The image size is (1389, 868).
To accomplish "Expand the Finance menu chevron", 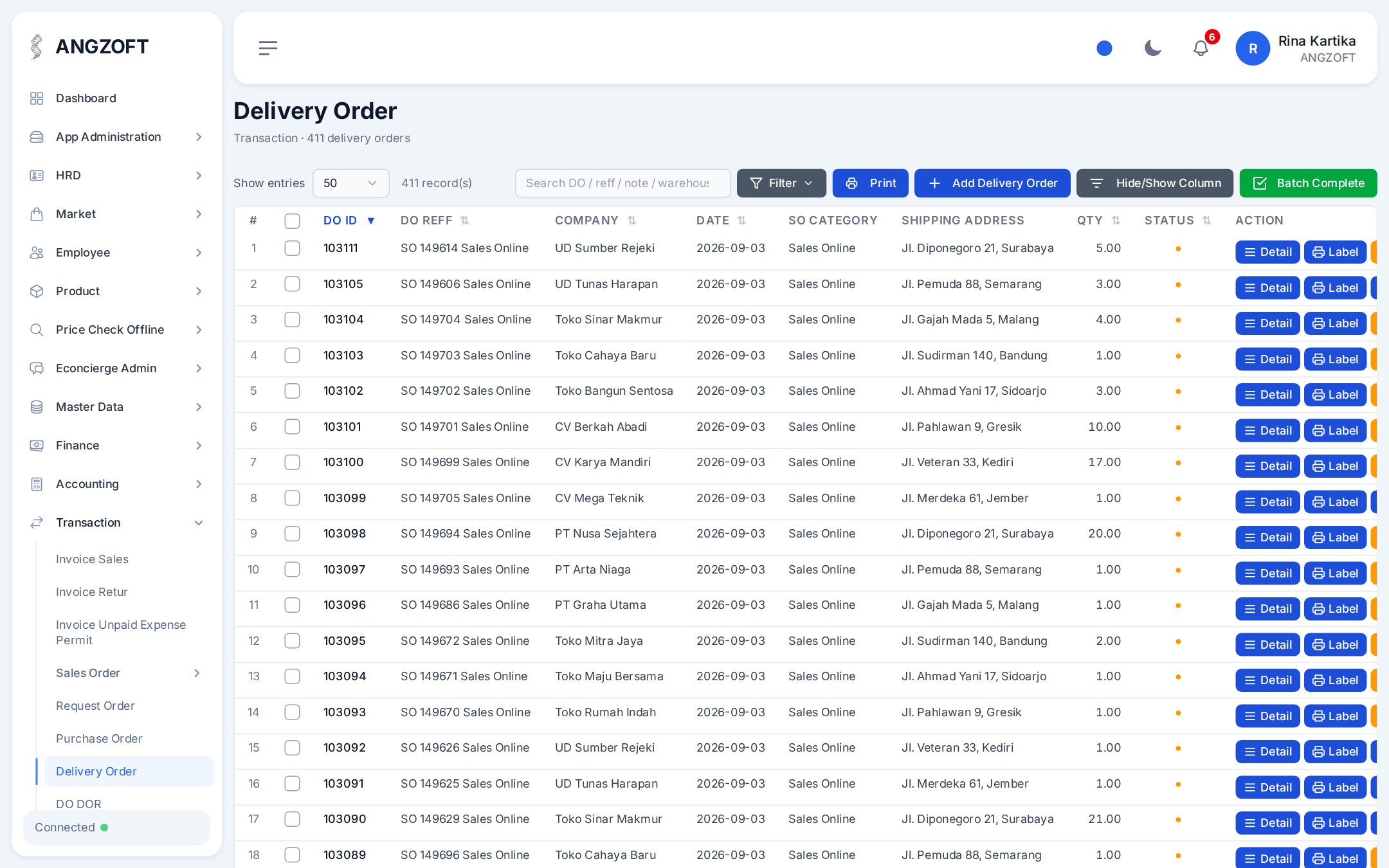I will 199,446.
